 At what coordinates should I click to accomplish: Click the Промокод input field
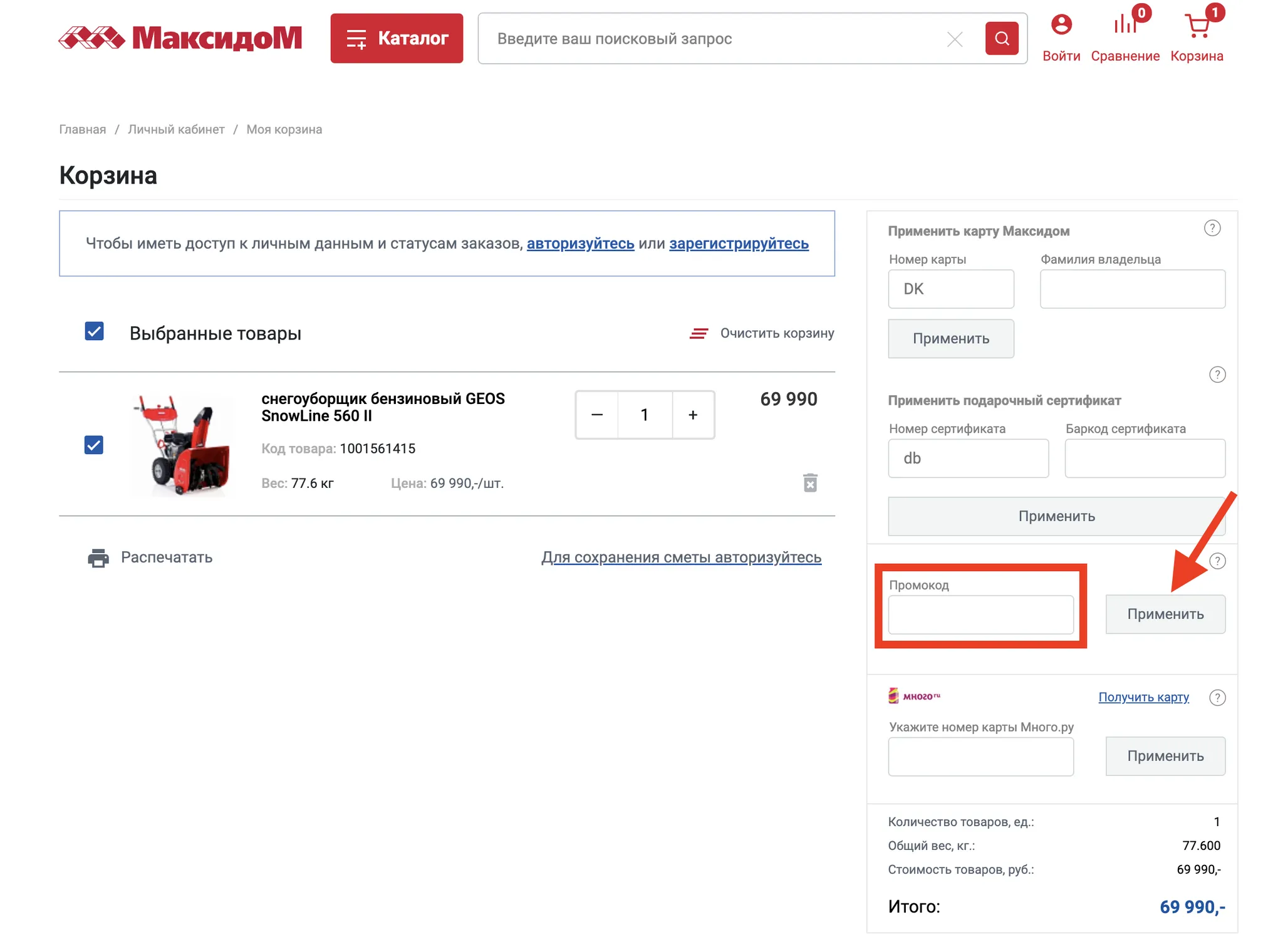pyautogui.click(x=981, y=614)
